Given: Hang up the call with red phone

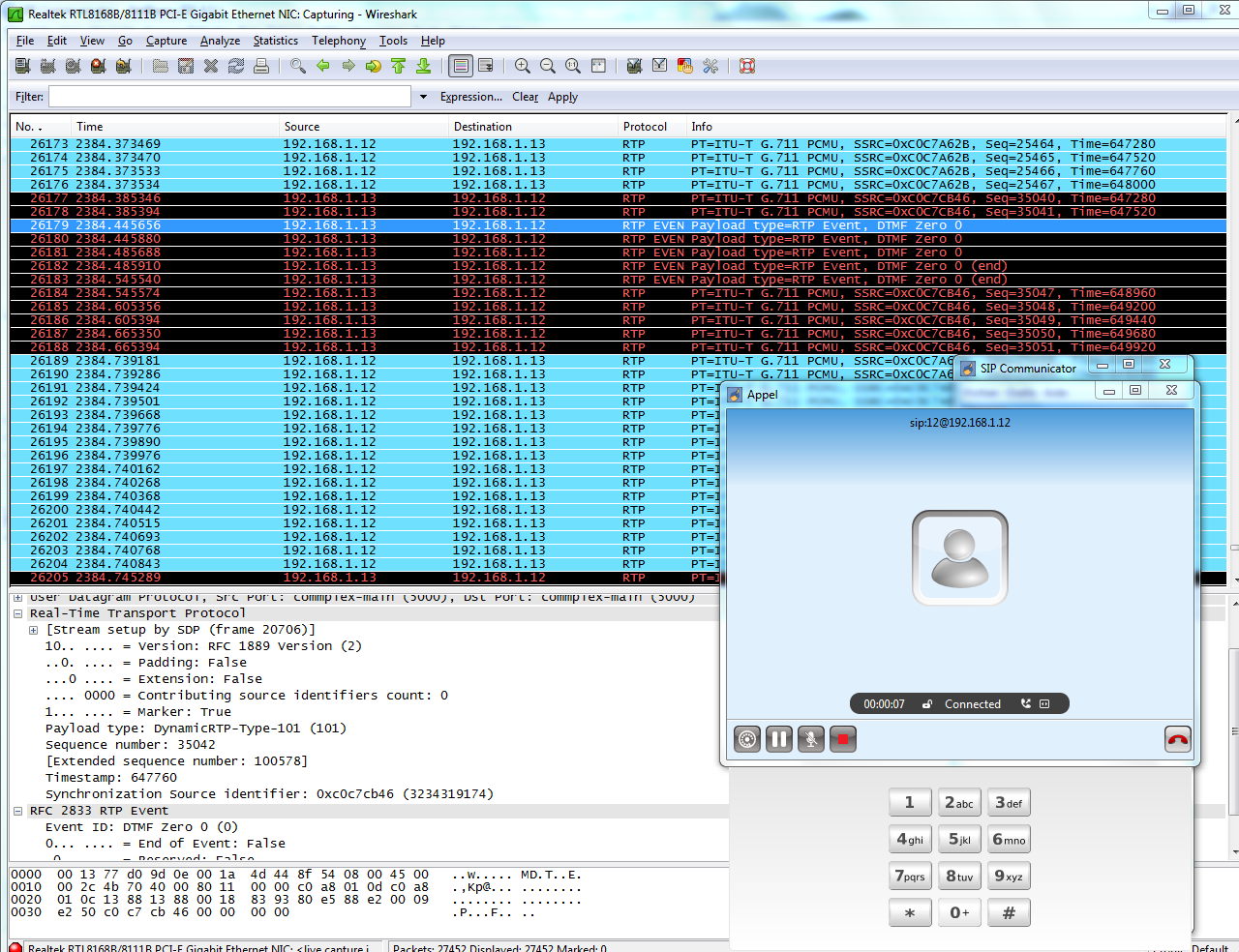Looking at the screenshot, I should [x=1178, y=740].
